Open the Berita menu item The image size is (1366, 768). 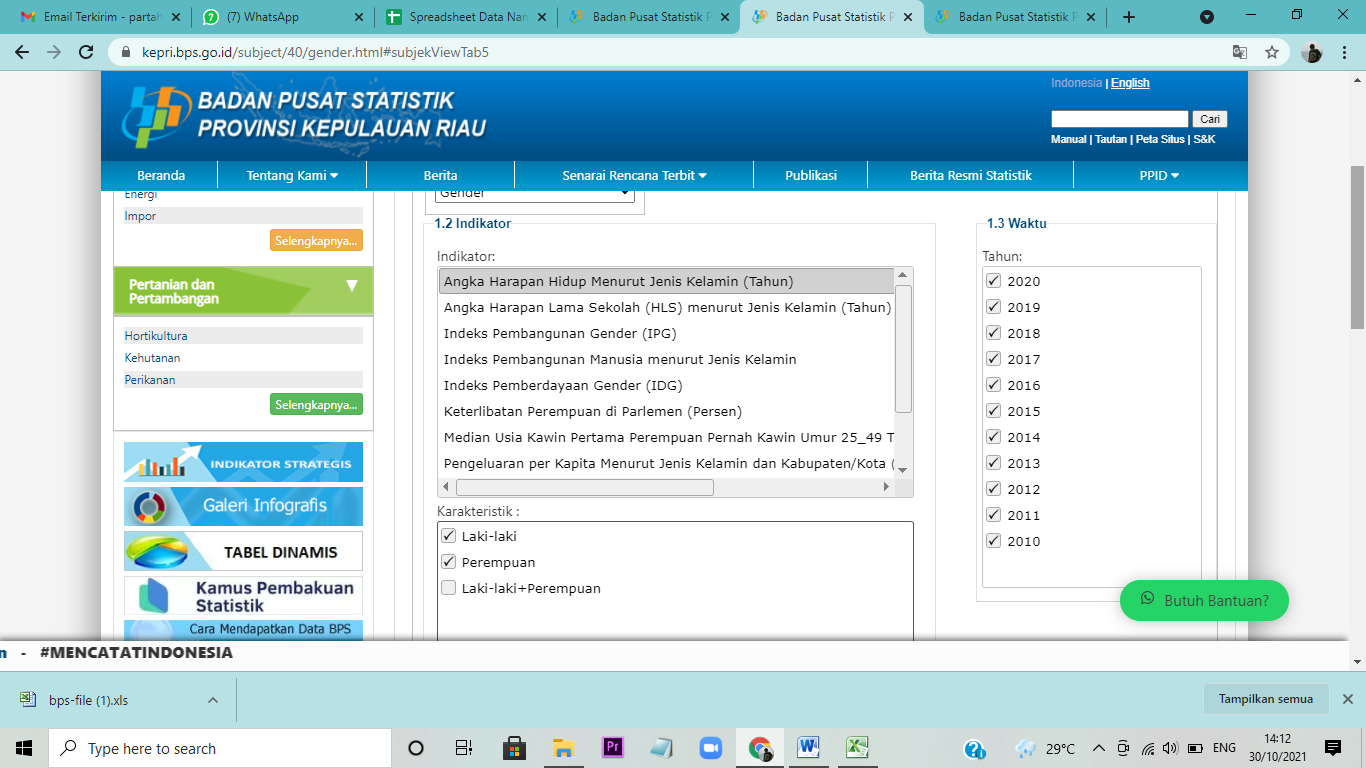[x=440, y=175]
